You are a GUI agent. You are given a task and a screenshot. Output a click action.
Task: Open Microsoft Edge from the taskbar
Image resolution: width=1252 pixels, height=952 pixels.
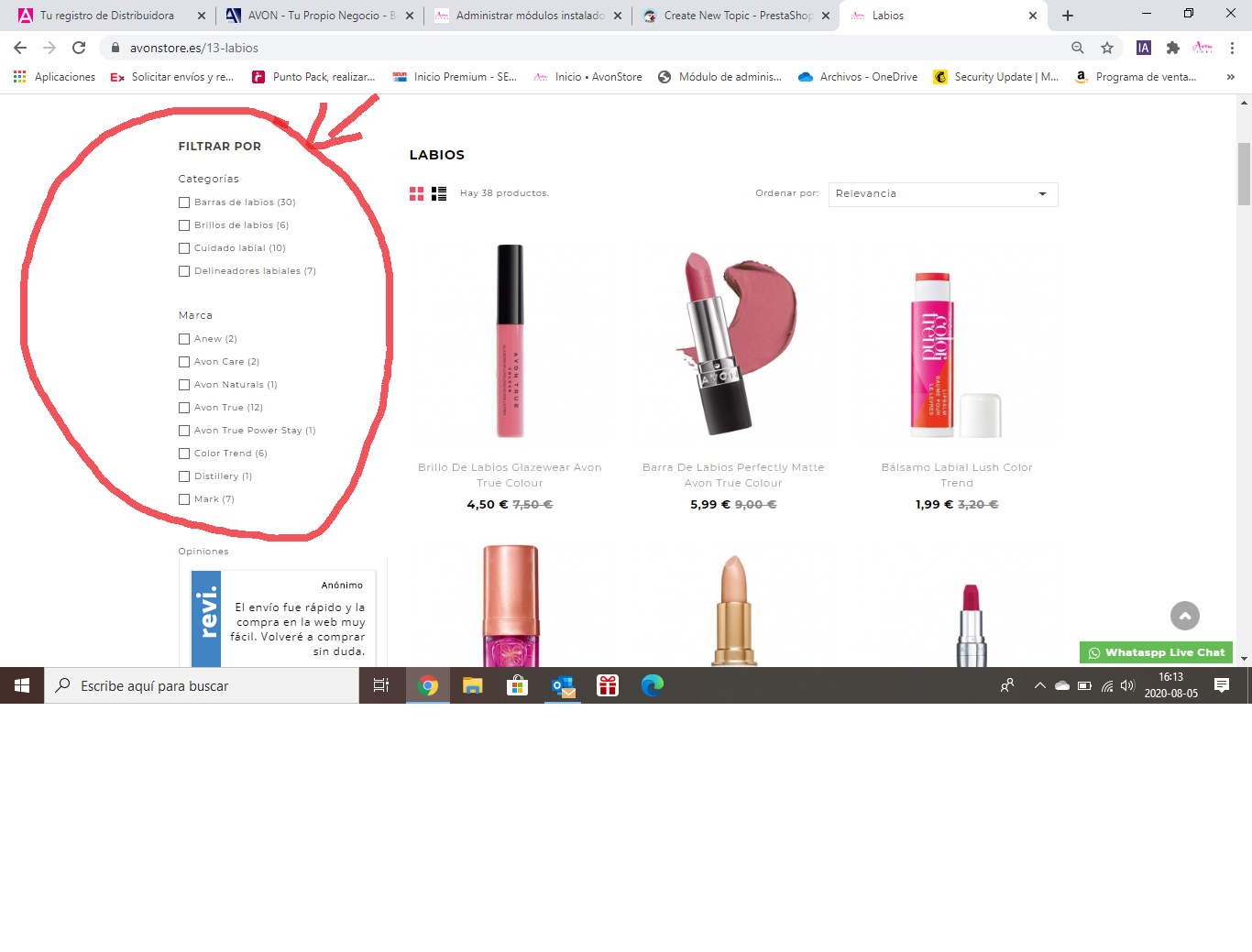point(653,685)
